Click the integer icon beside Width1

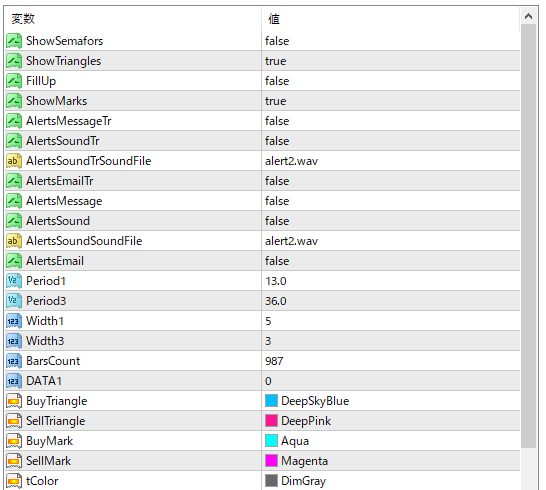[x=14, y=321]
